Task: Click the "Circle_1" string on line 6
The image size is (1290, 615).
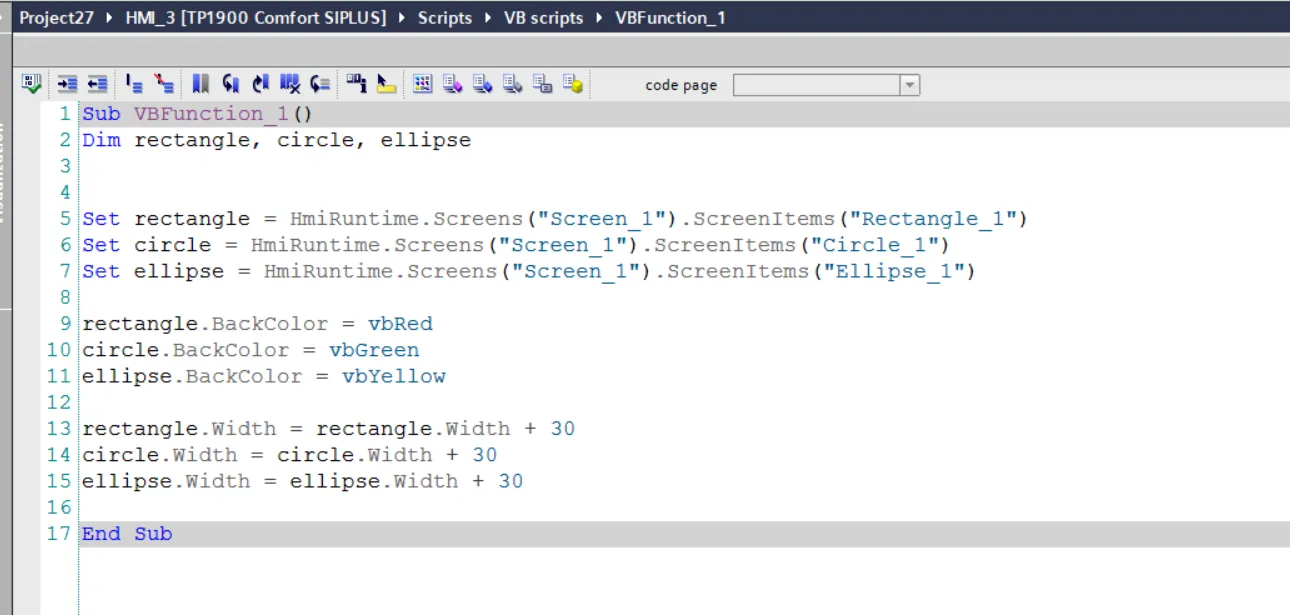Action: coord(873,245)
